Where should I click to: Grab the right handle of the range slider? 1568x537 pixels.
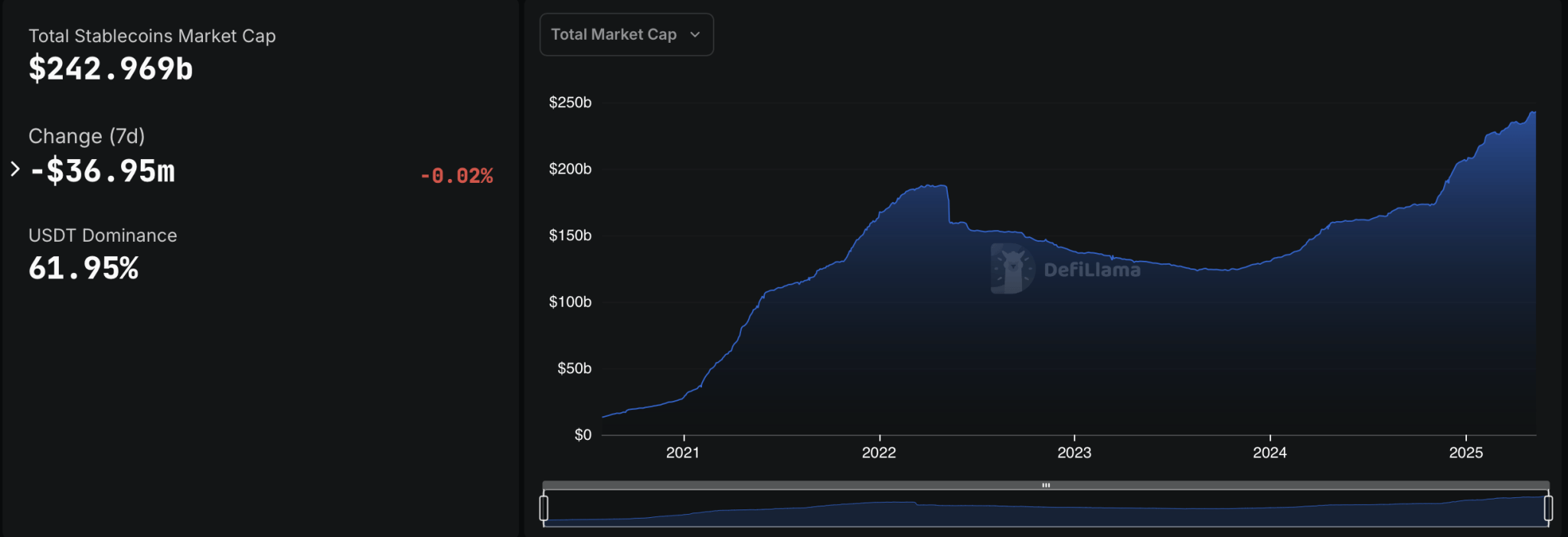(1548, 508)
